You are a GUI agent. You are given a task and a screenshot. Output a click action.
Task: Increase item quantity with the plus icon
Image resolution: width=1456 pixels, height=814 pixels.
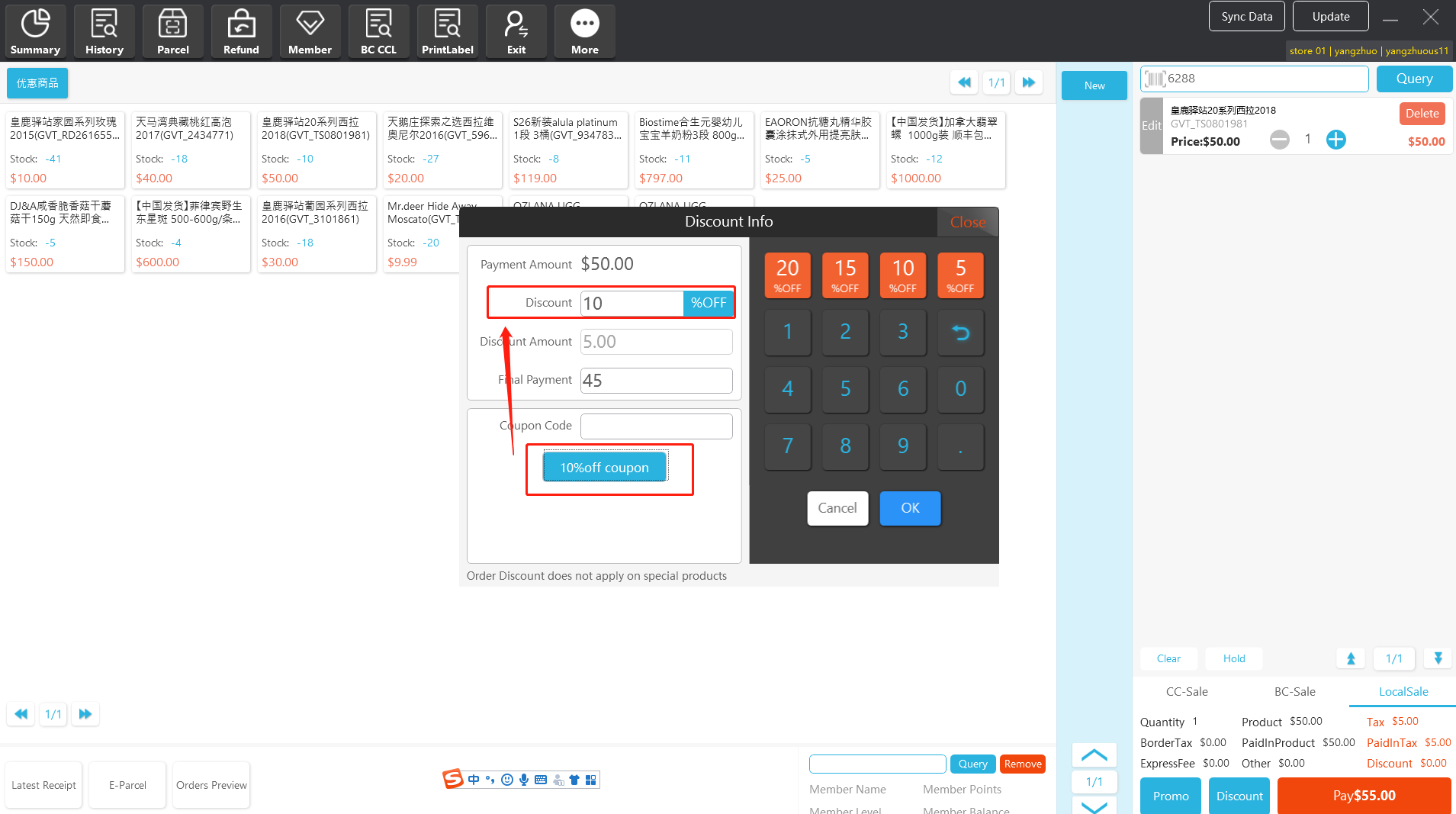1335,140
